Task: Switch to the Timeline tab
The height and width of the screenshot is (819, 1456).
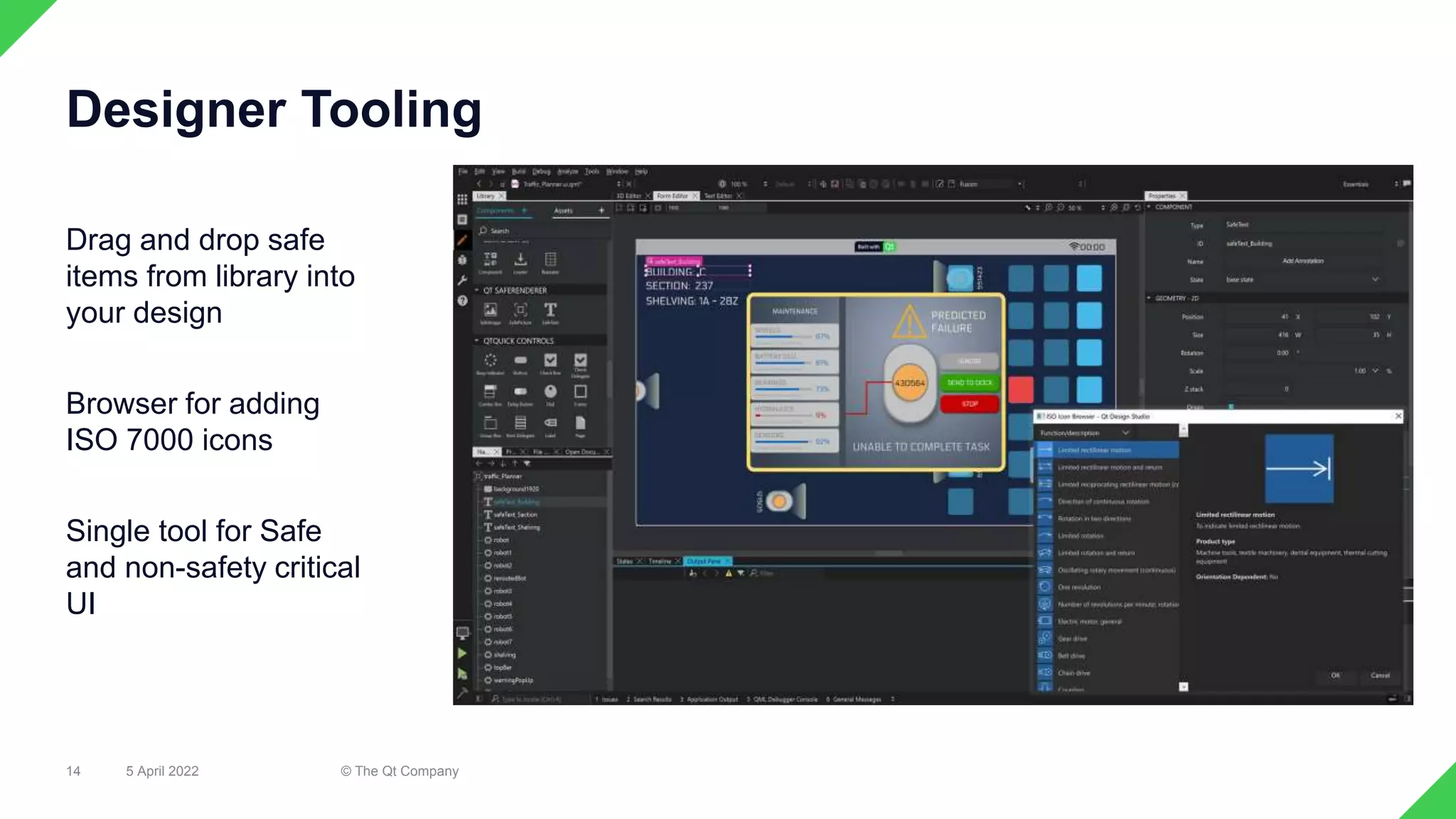Action: (x=660, y=561)
